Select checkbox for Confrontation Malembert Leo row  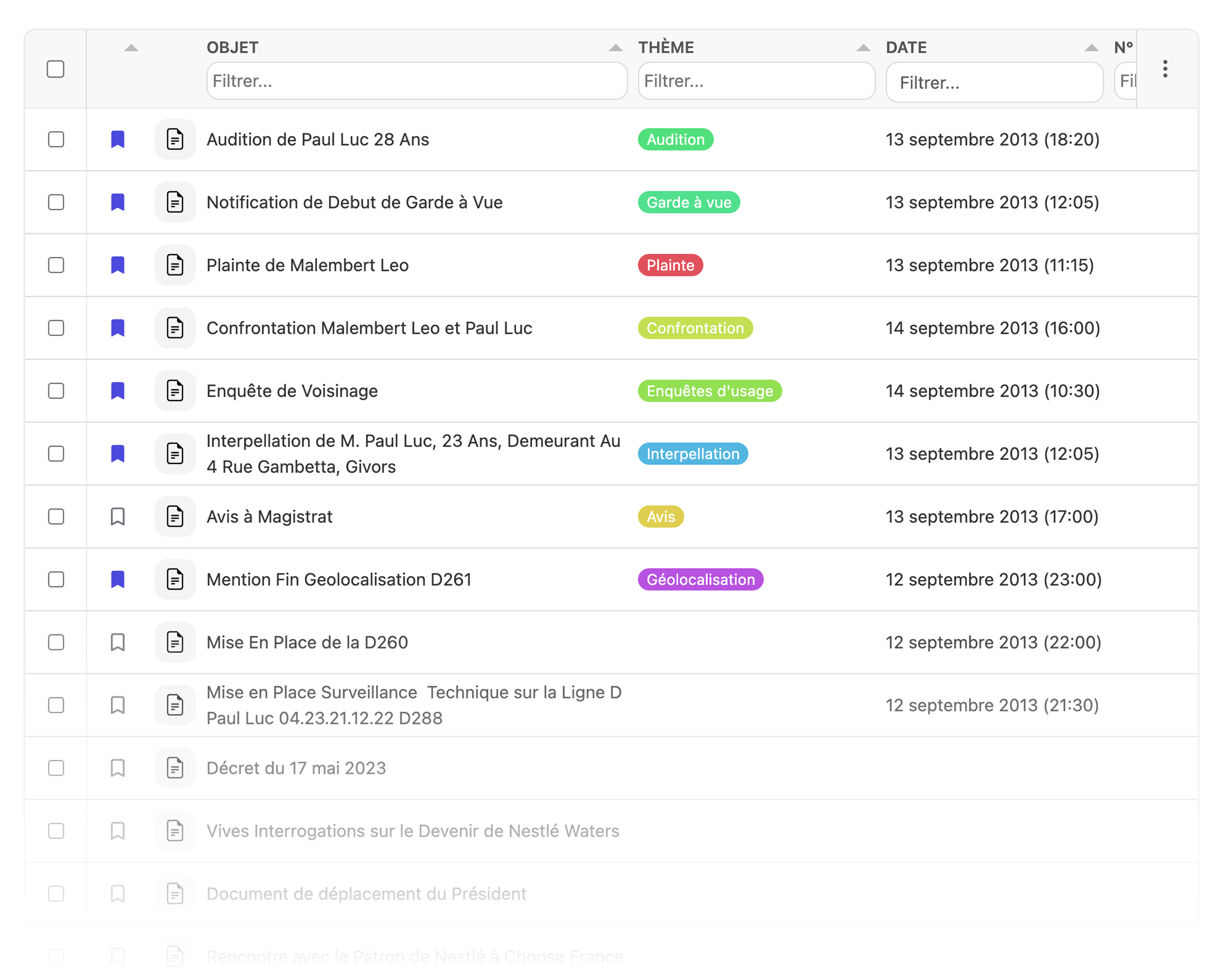(56, 328)
